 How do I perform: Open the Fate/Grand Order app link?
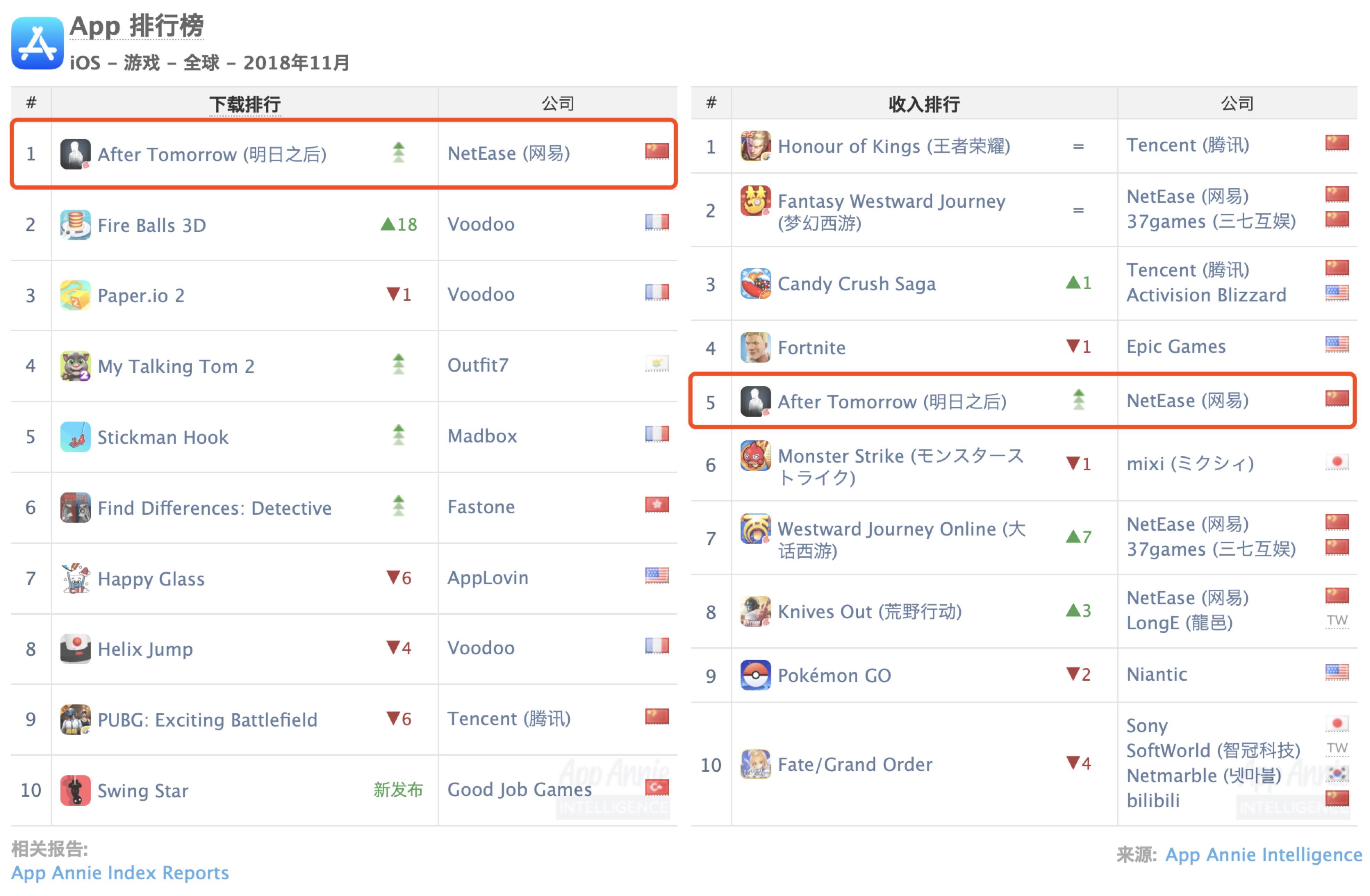(855, 765)
